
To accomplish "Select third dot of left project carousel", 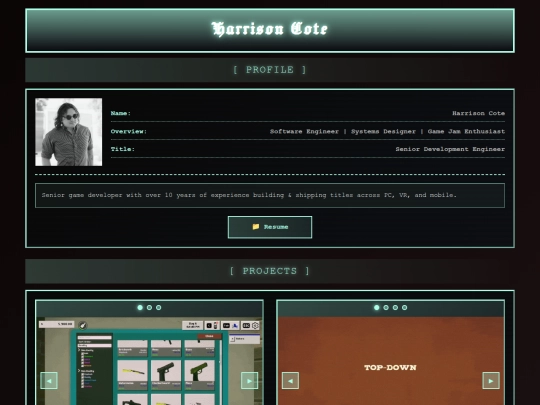I will tap(159, 308).
